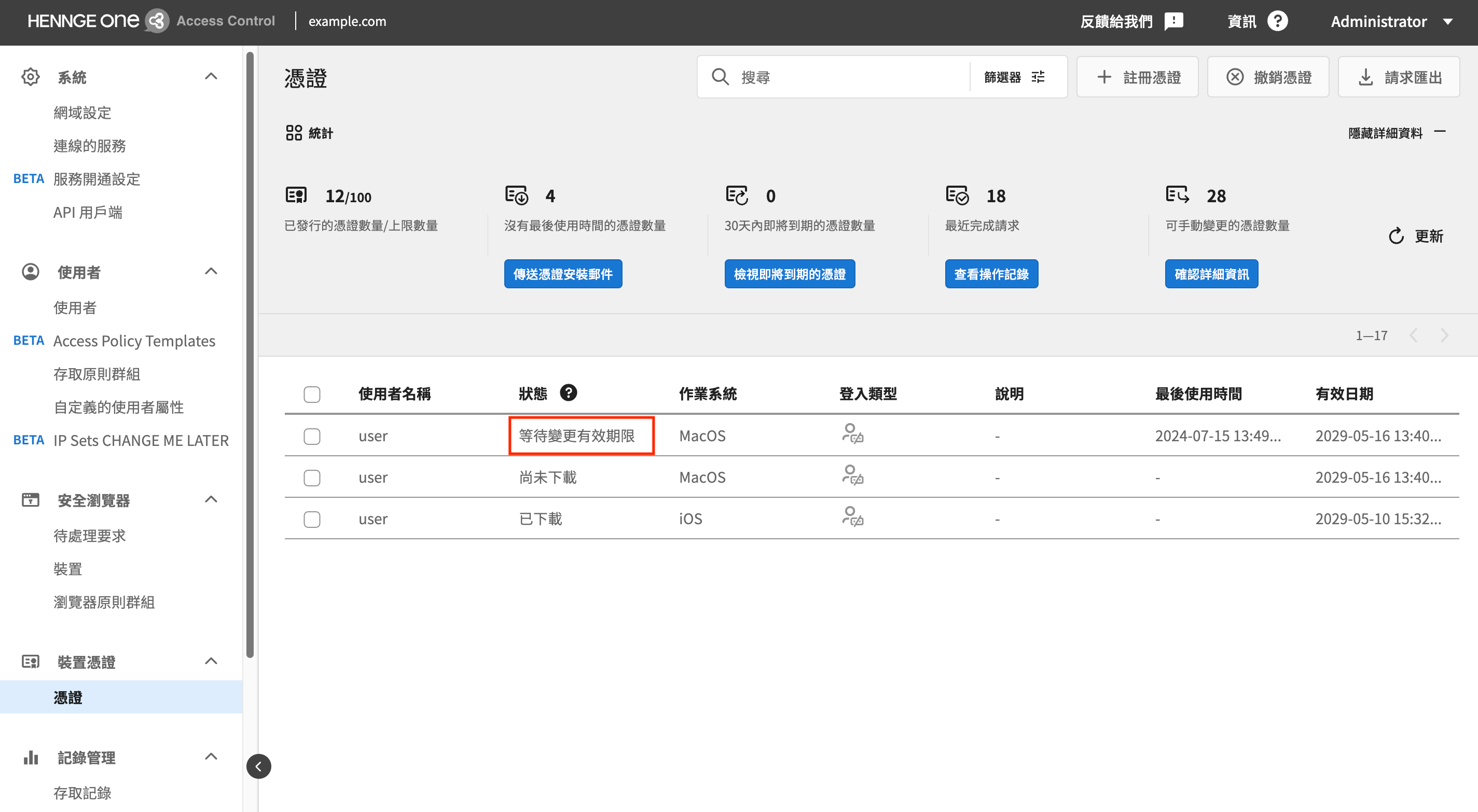Check the row with 等待變更有效期限 status

pyautogui.click(x=312, y=437)
